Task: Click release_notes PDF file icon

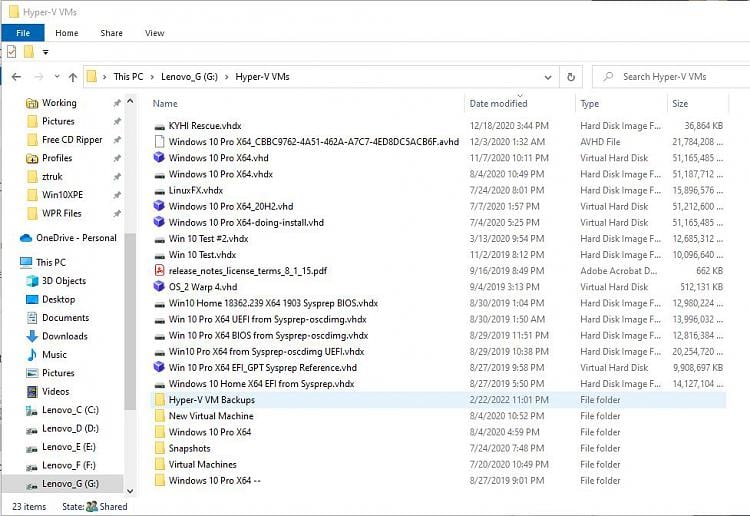Action: 159,271
